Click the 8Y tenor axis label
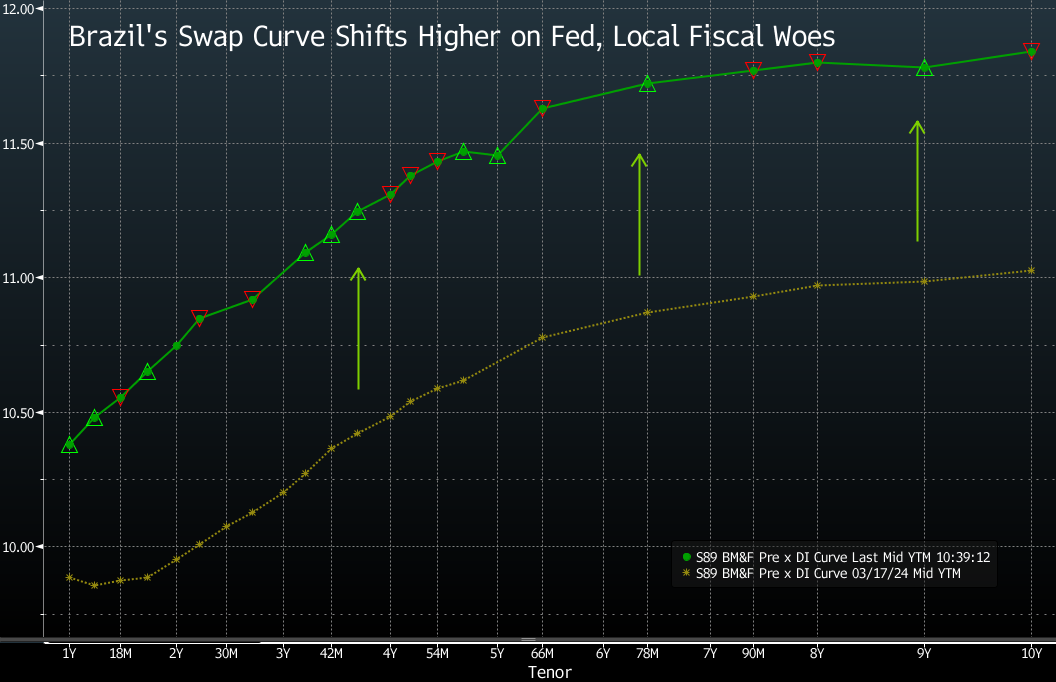The height and width of the screenshot is (682, 1056). tap(817, 653)
